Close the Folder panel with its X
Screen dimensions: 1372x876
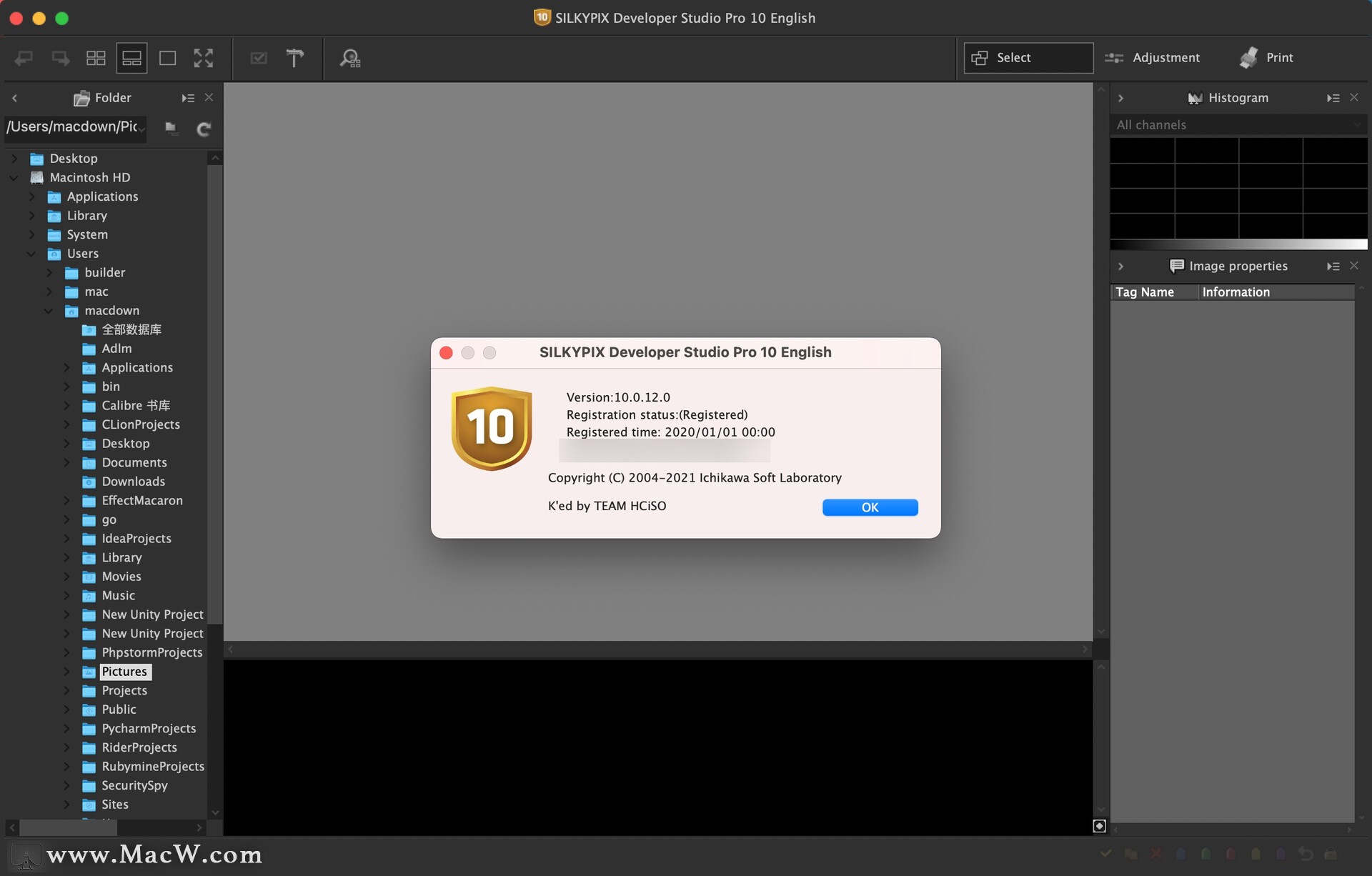tap(209, 97)
